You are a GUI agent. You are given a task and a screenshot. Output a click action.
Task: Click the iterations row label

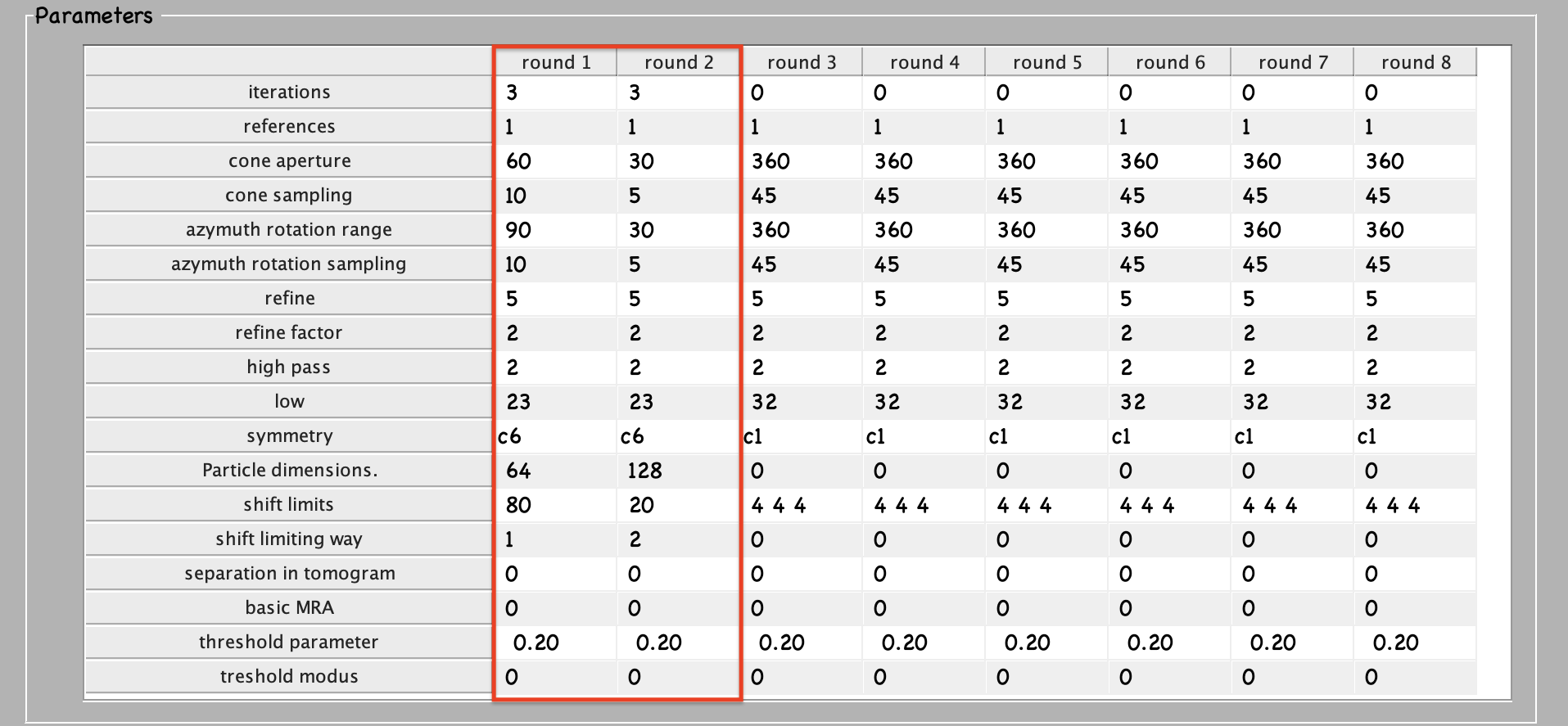289,92
